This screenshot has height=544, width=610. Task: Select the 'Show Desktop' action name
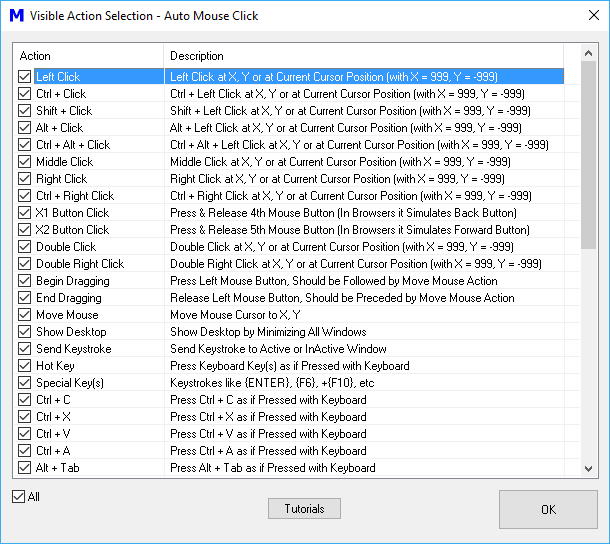tap(71, 332)
